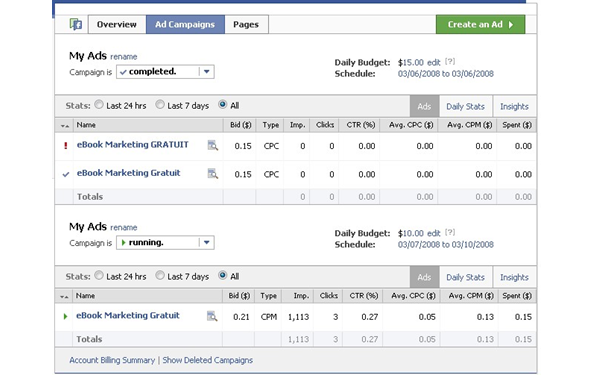Image resolution: width=600 pixels, height=375 pixels.
Task: Click the 0.21 bid value
Action: click(241, 317)
